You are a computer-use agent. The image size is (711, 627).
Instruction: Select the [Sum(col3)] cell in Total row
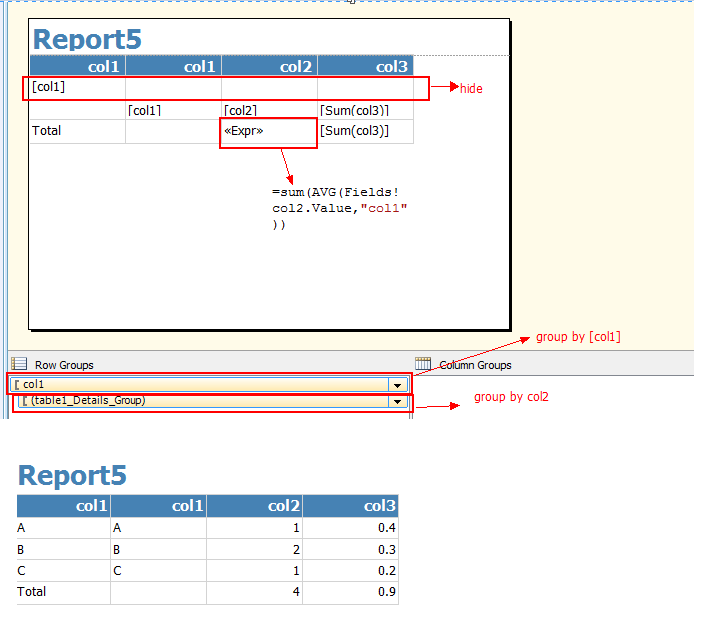click(x=365, y=131)
